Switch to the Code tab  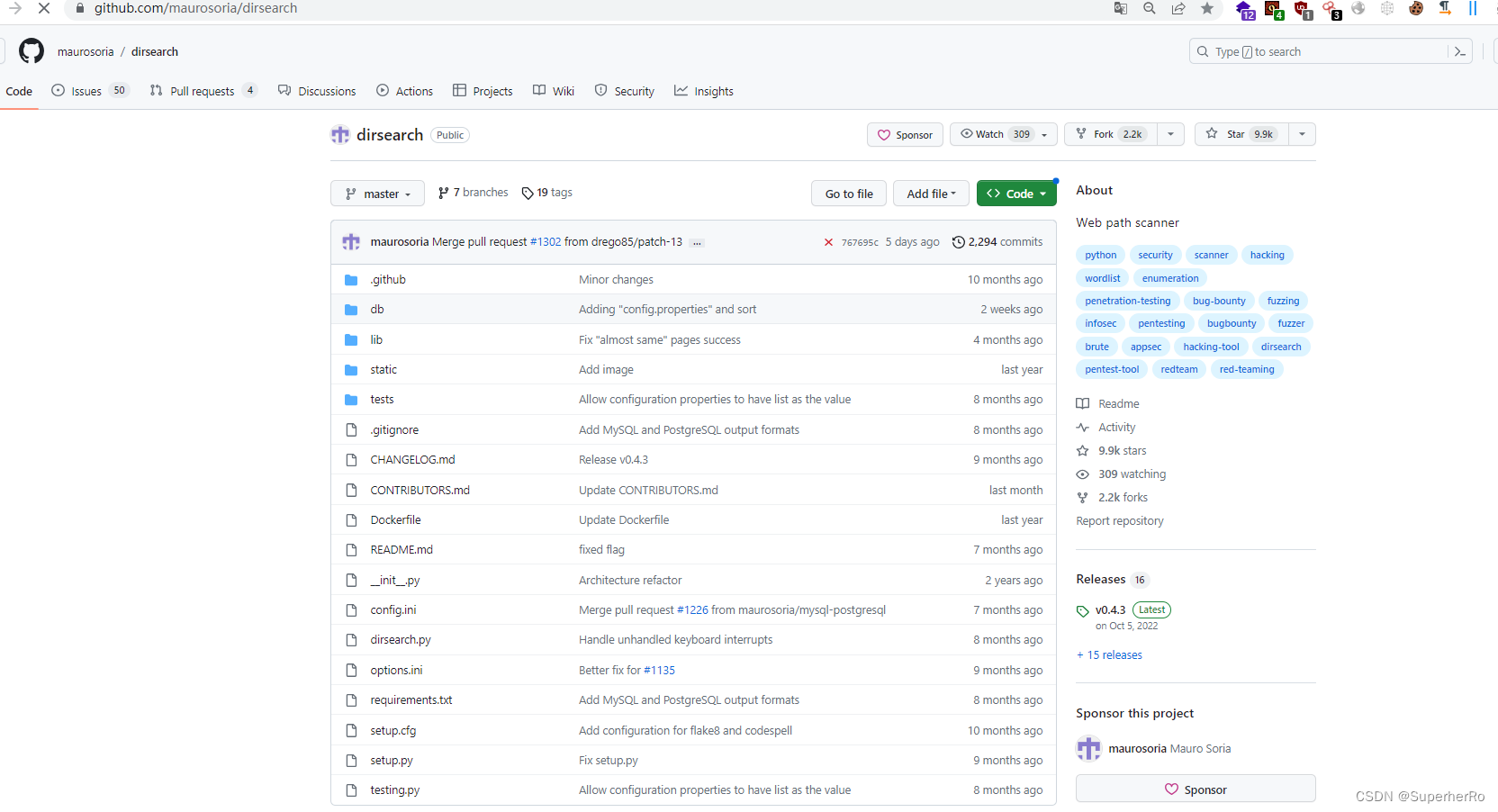[x=19, y=91]
